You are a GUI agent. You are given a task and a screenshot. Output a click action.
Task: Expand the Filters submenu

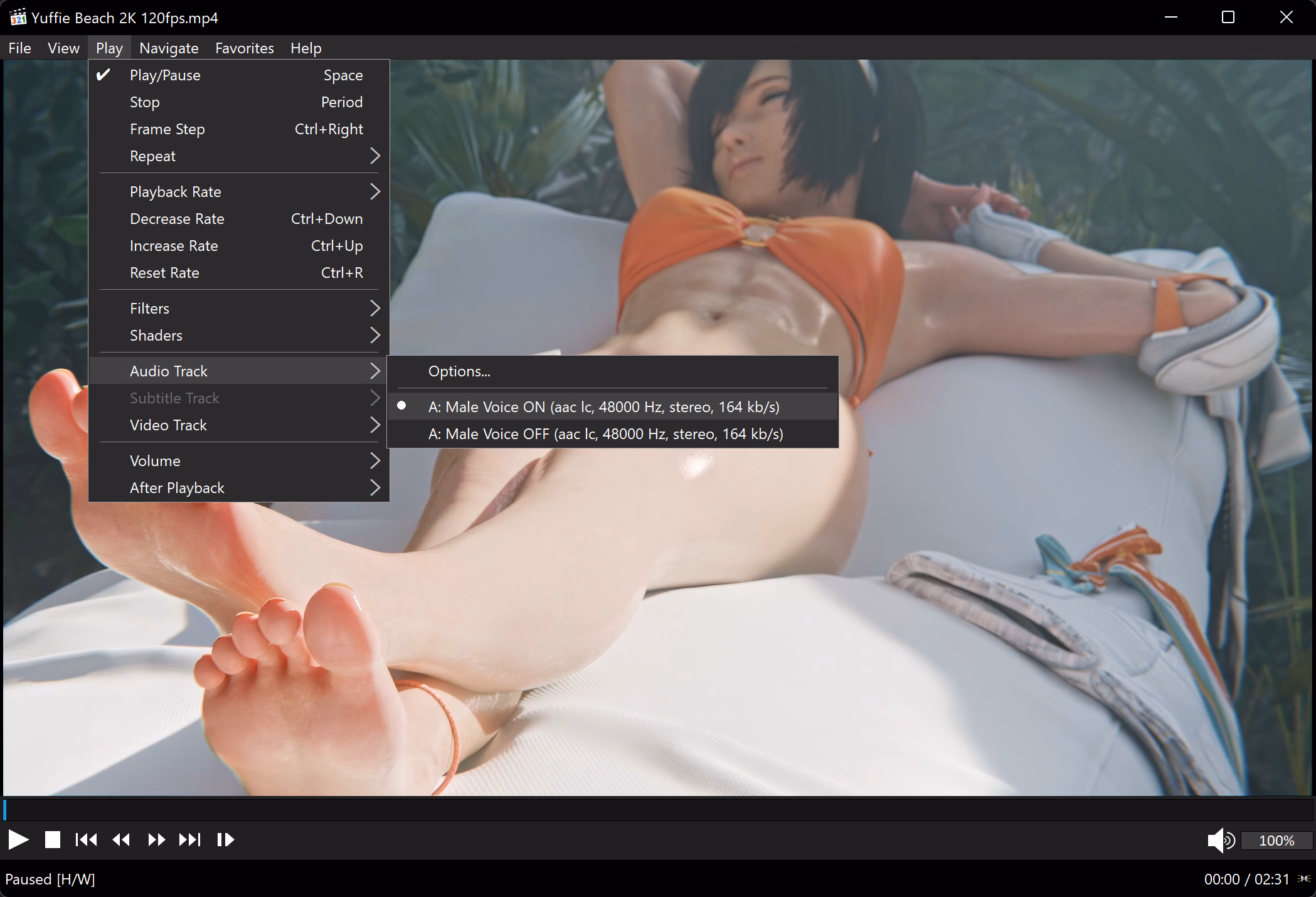(x=239, y=309)
